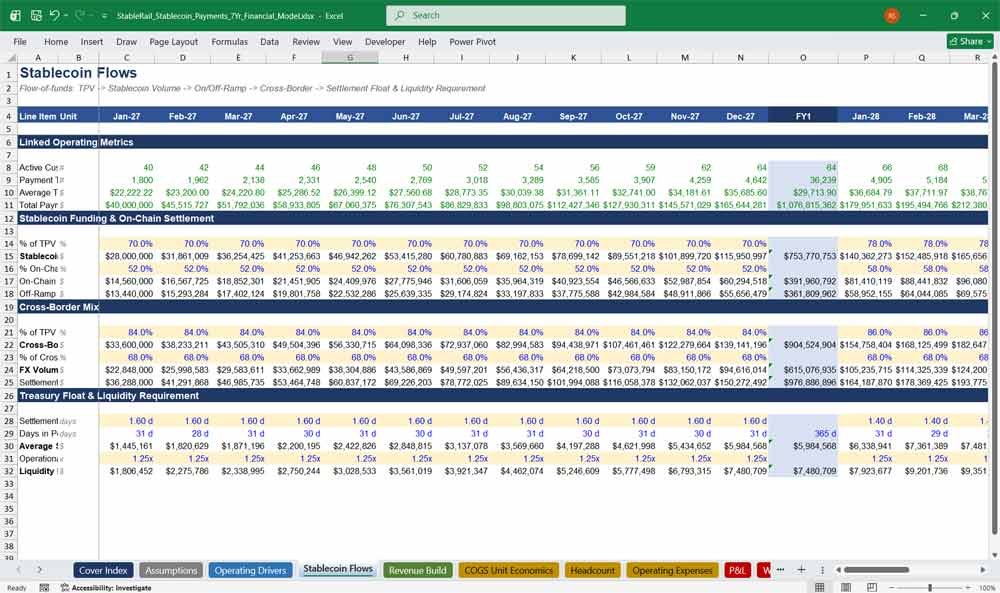The height and width of the screenshot is (593, 1000).
Task: Switch to Page Break Preview icon
Action: coord(872,587)
